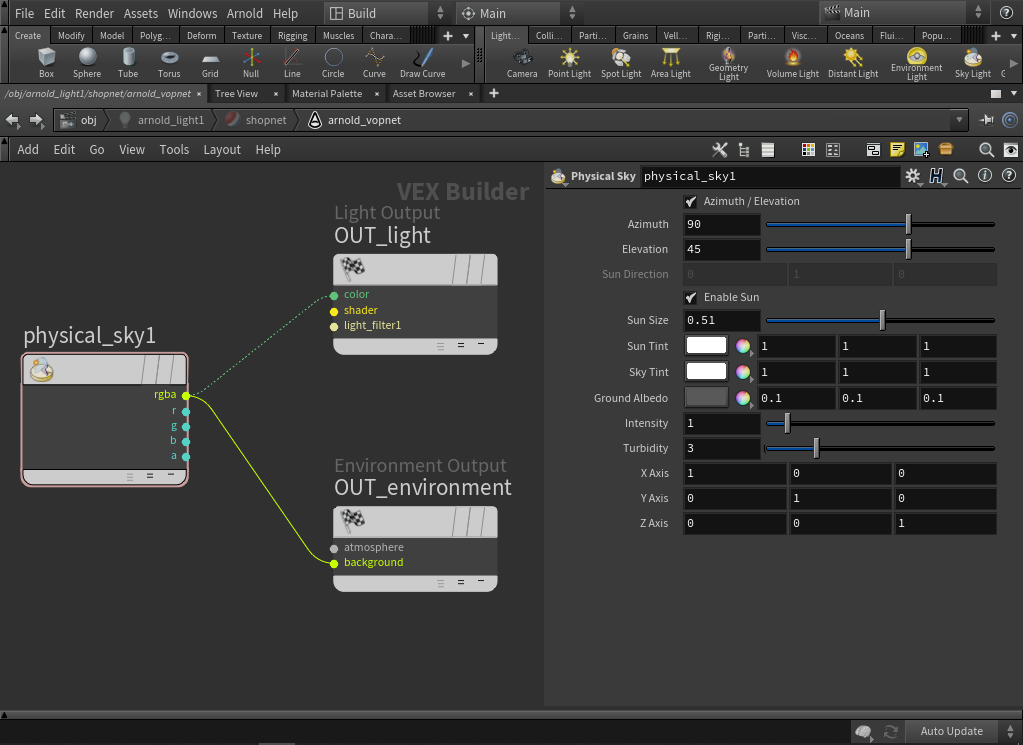Add a Camera from the lights shelf
The height and width of the screenshot is (745, 1023).
522,63
